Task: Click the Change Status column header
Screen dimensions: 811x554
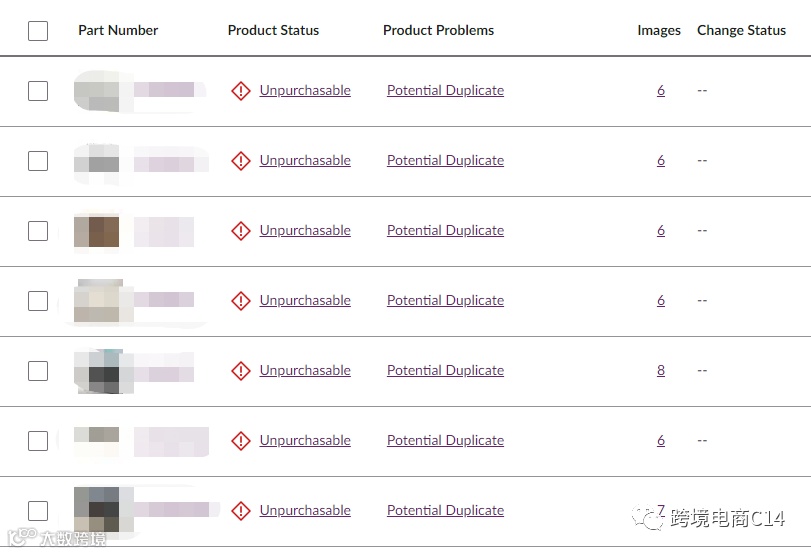Action: (x=741, y=30)
